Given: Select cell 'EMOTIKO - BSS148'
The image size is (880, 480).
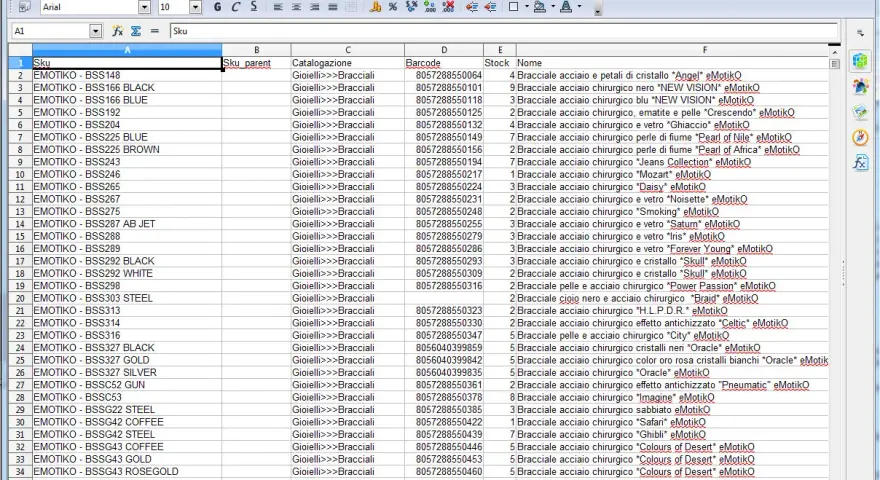Looking at the screenshot, I should coord(127,75).
